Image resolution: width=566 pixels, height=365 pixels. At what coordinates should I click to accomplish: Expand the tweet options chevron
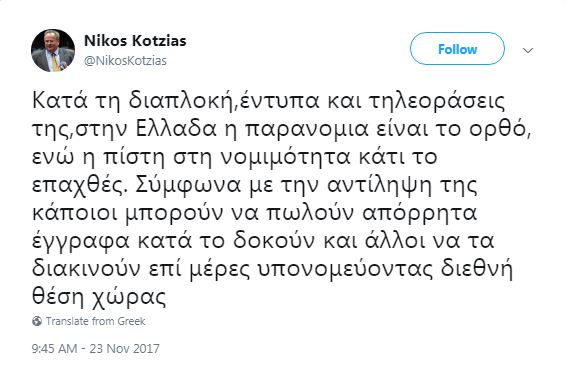[x=528, y=50]
